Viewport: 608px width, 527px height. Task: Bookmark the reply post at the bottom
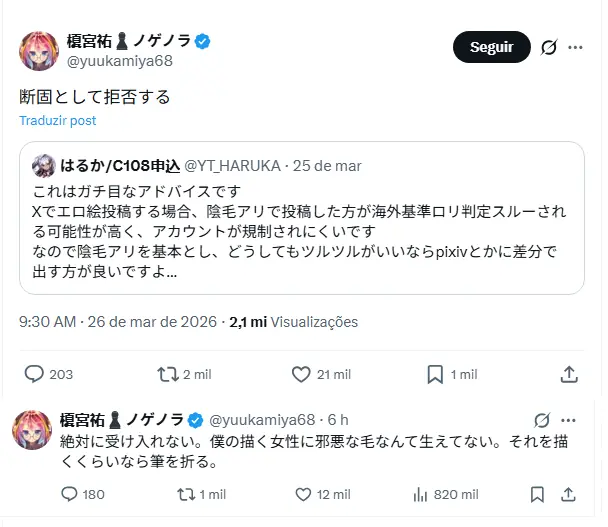pos(537,494)
